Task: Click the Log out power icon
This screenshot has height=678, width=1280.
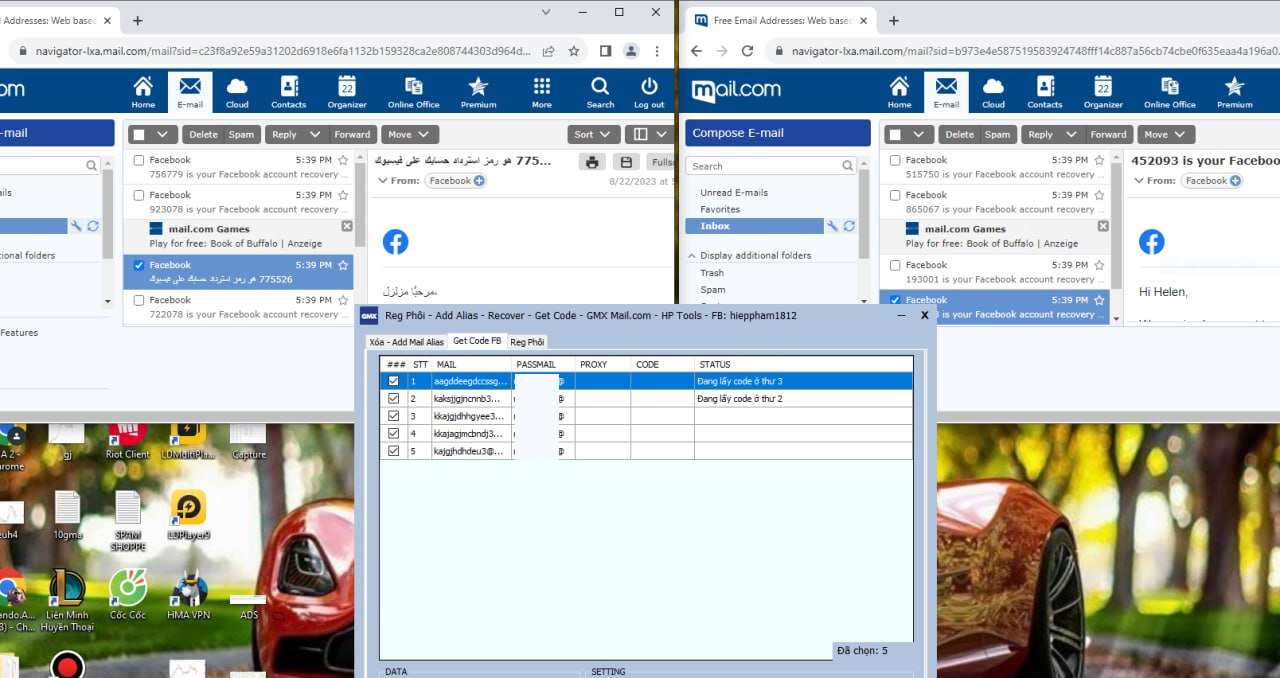Action: click(x=649, y=91)
